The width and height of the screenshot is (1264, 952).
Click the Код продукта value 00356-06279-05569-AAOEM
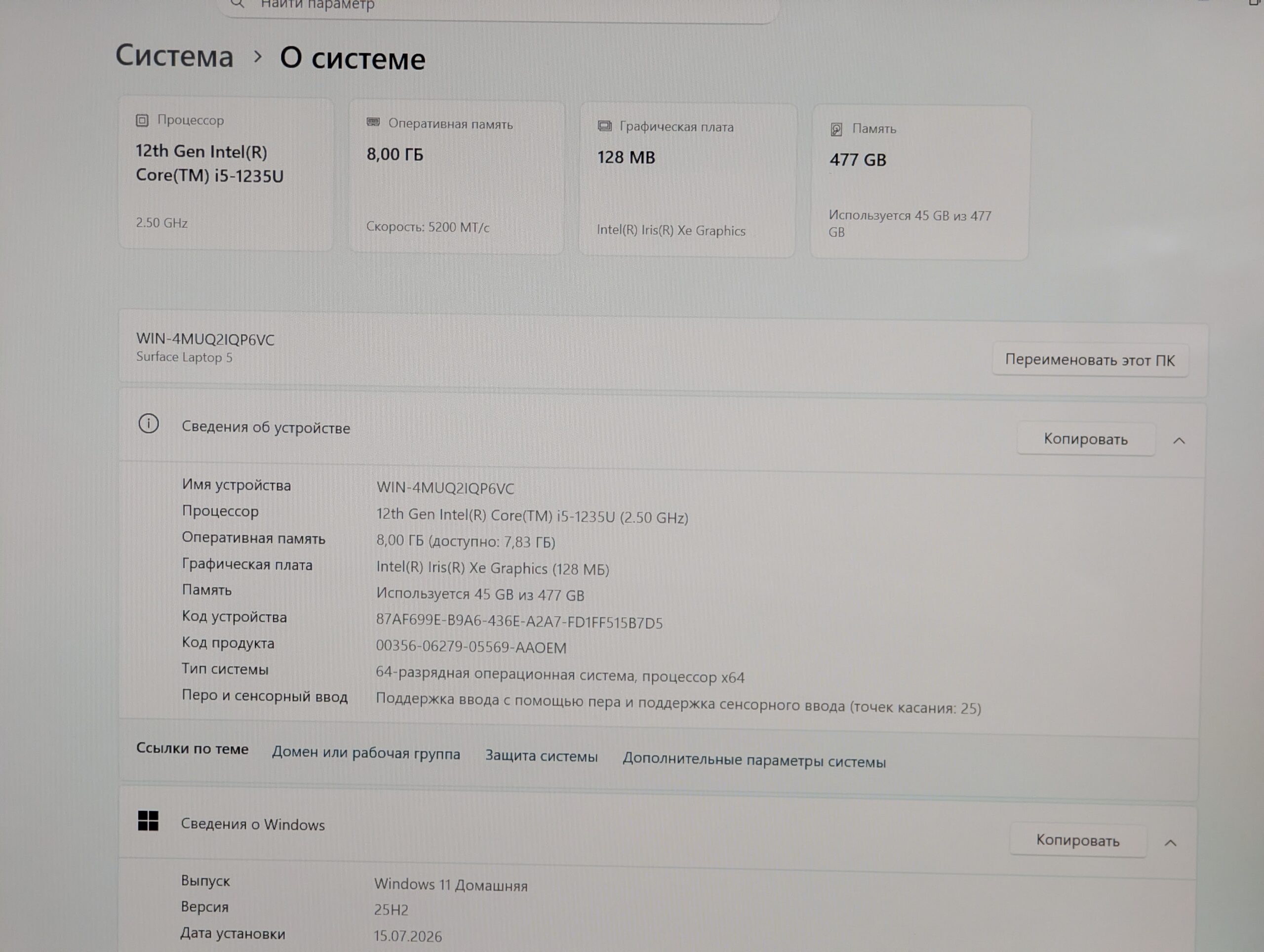471,647
